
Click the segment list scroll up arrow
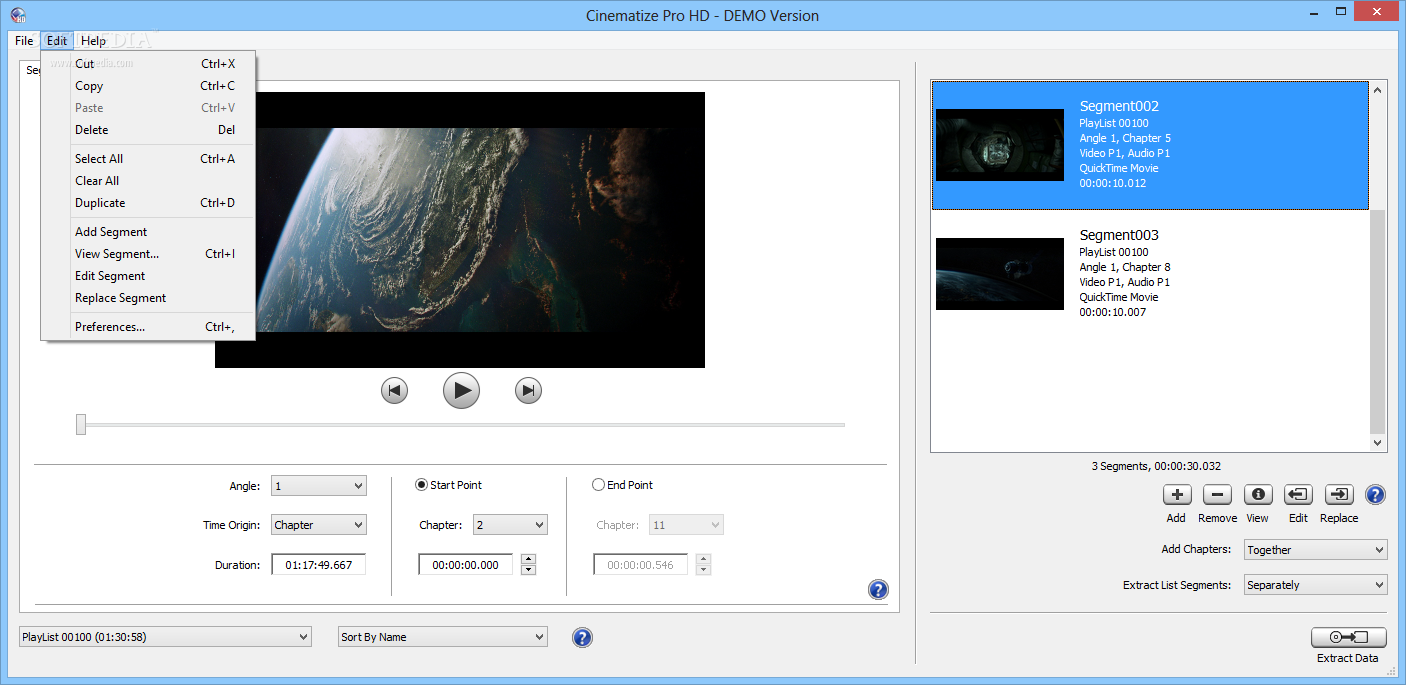(x=1378, y=90)
